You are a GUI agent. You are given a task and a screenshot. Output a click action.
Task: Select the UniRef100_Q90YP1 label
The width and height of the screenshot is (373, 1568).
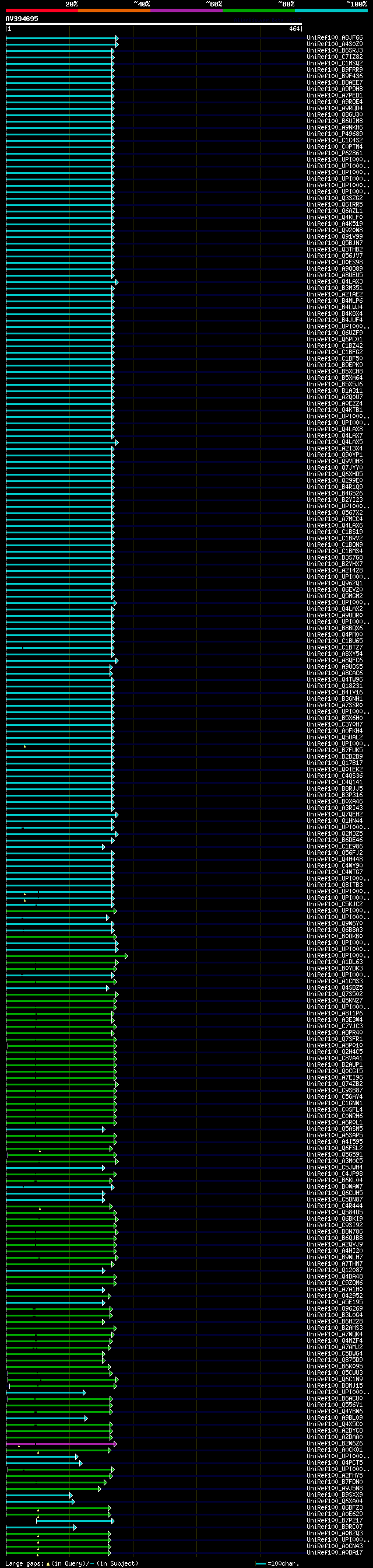pos(335,455)
